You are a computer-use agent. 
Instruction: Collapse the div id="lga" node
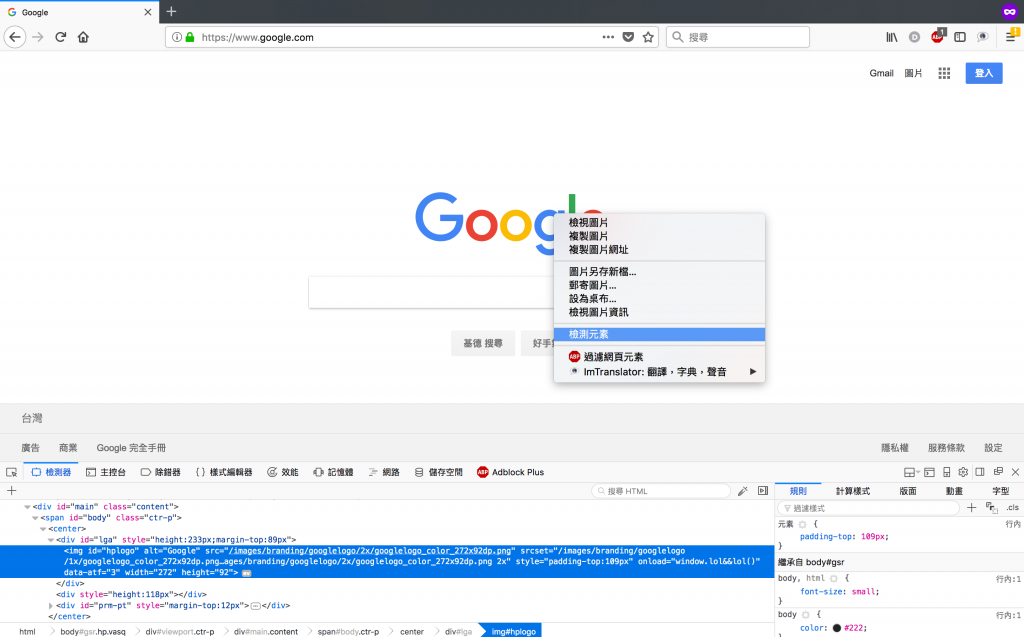(51, 540)
